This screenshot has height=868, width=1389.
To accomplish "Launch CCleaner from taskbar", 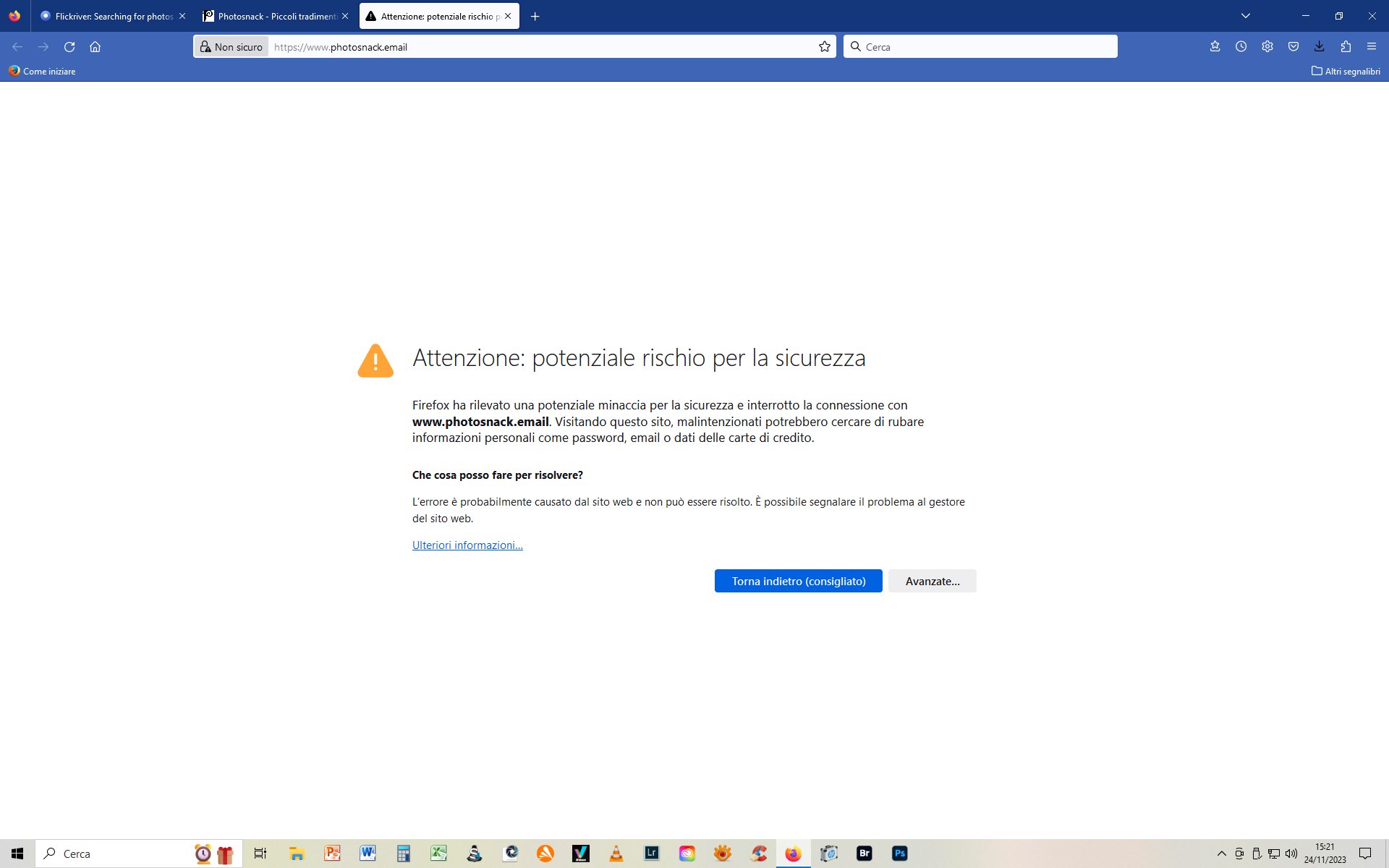I will (758, 854).
